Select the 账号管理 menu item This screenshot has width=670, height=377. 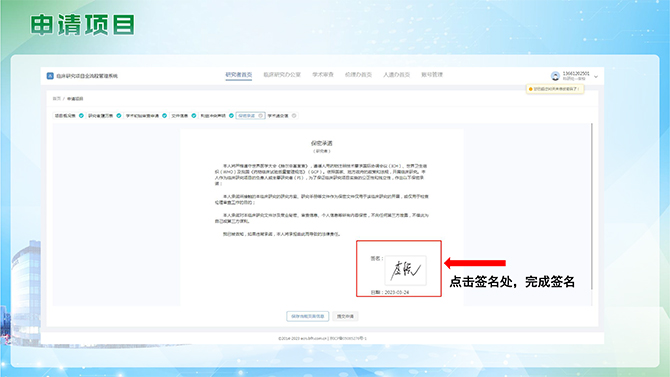(x=432, y=75)
